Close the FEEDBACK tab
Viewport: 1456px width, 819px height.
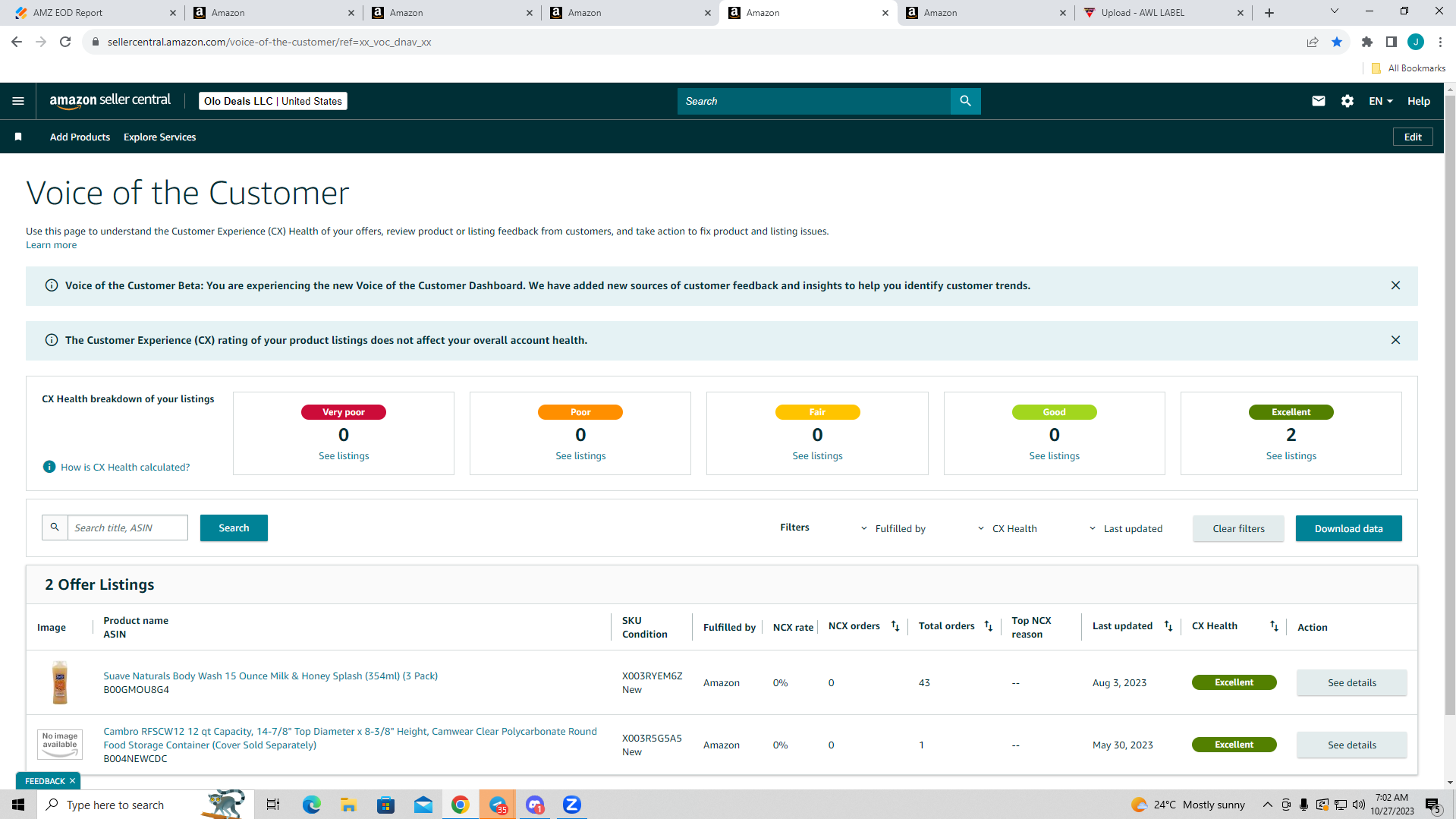72,781
